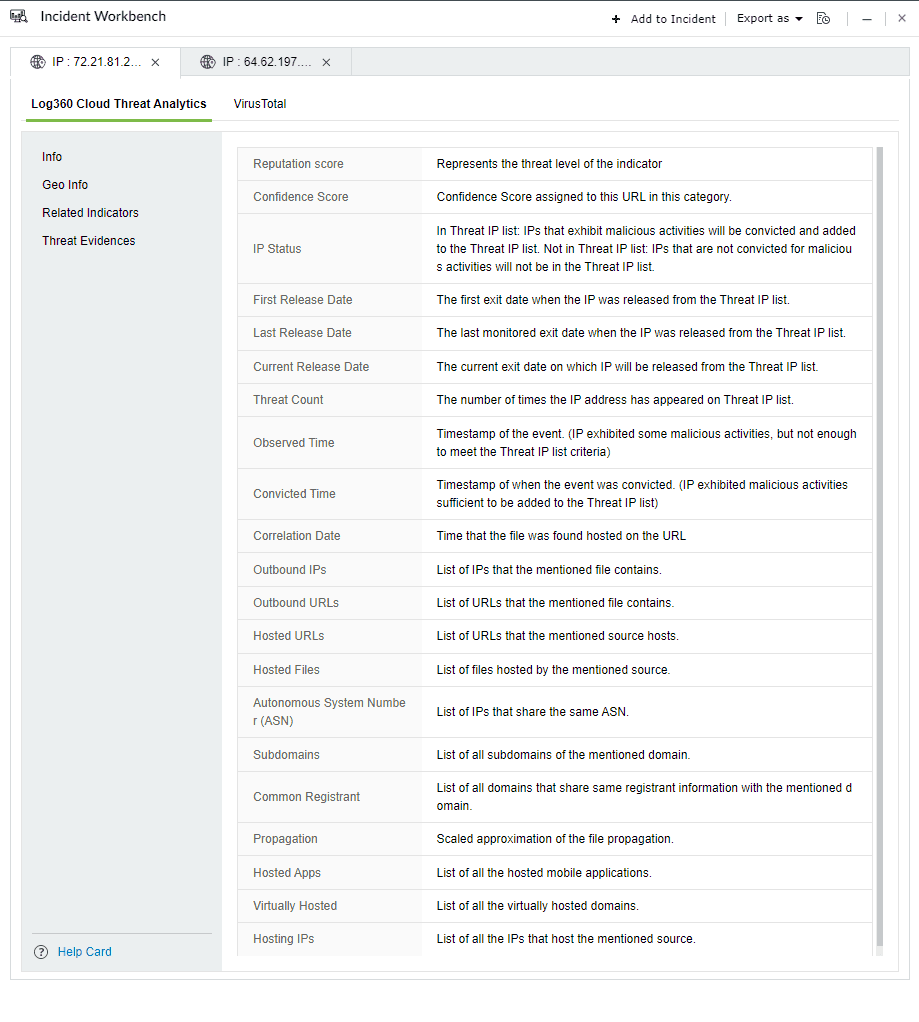919x1022 pixels.
Task: Select Threat Evidences in the sidebar
Action: pyautogui.click(x=88, y=240)
